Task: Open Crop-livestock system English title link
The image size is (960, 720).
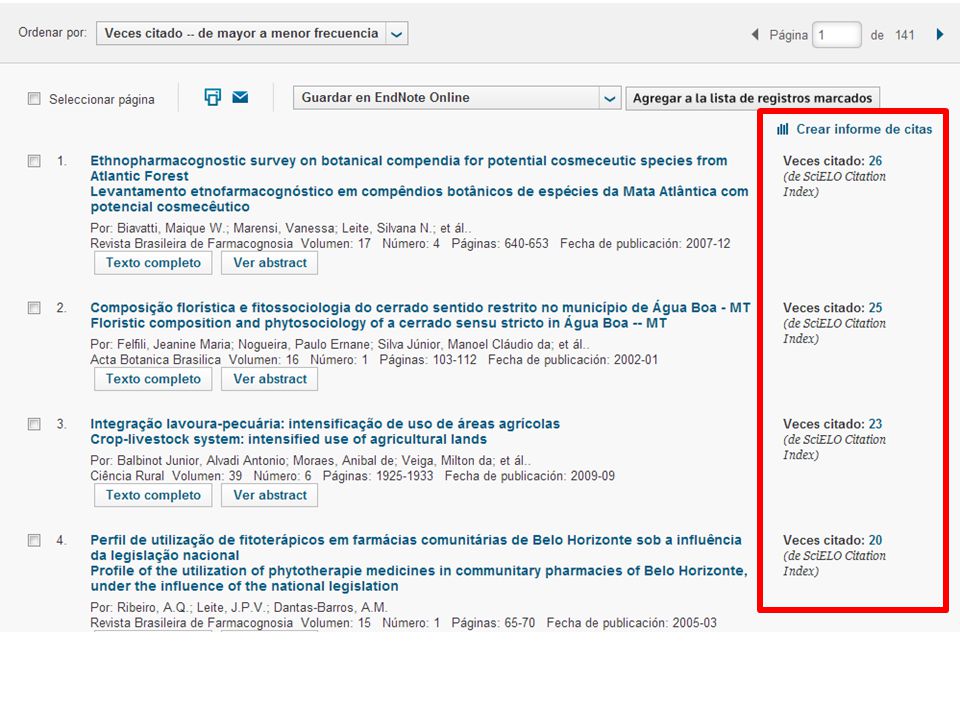Action: 288,439
